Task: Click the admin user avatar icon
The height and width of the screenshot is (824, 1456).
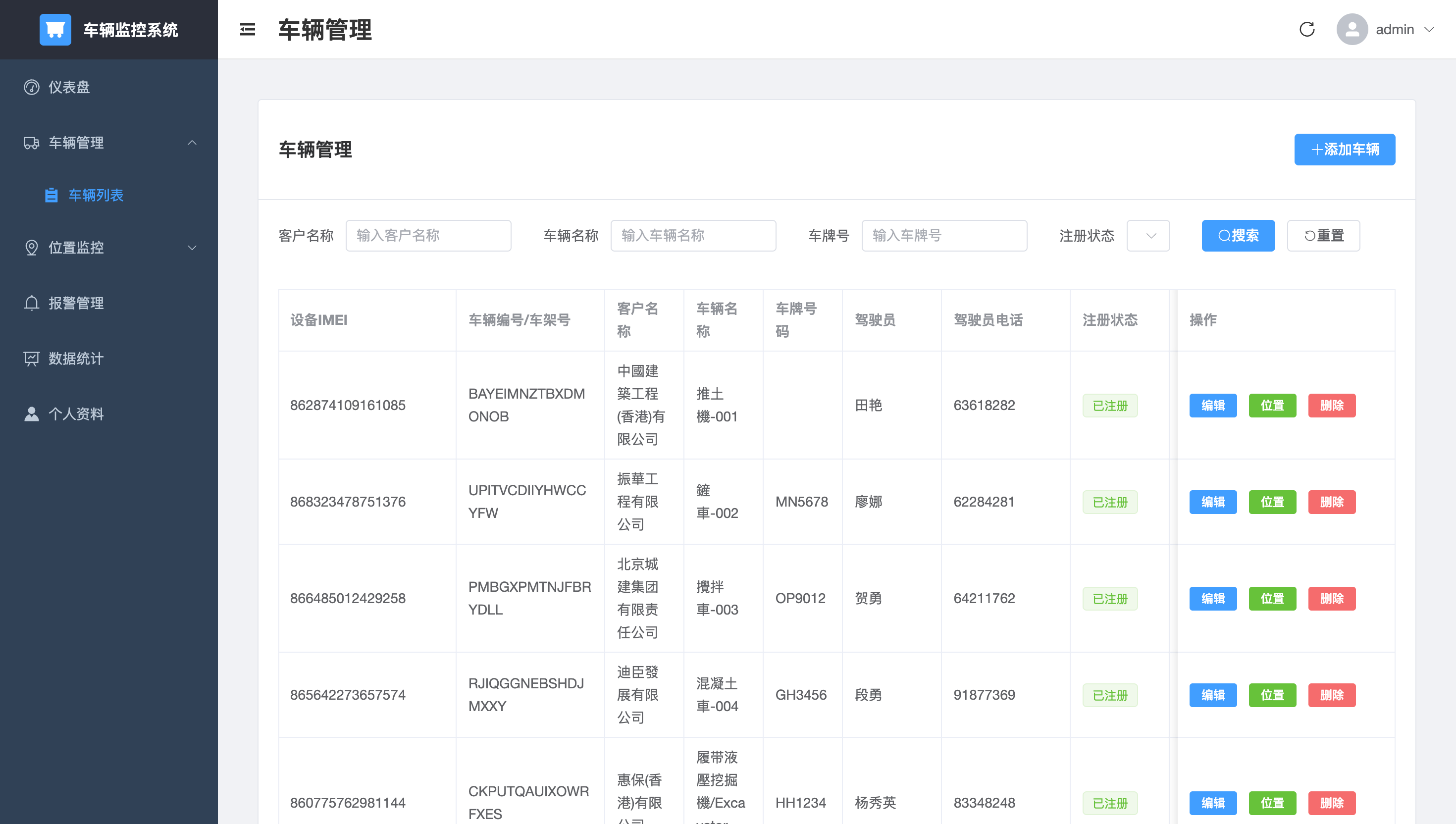Action: (x=1352, y=29)
